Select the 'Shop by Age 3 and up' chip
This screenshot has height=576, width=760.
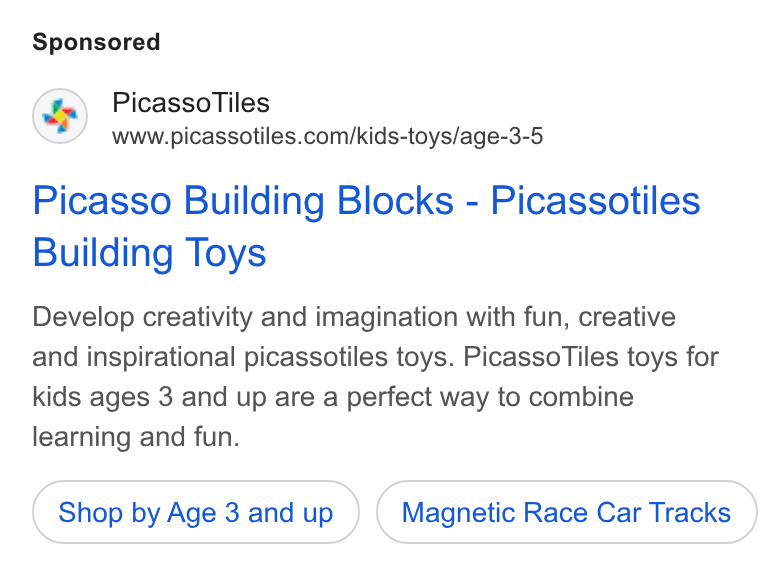pos(196,512)
